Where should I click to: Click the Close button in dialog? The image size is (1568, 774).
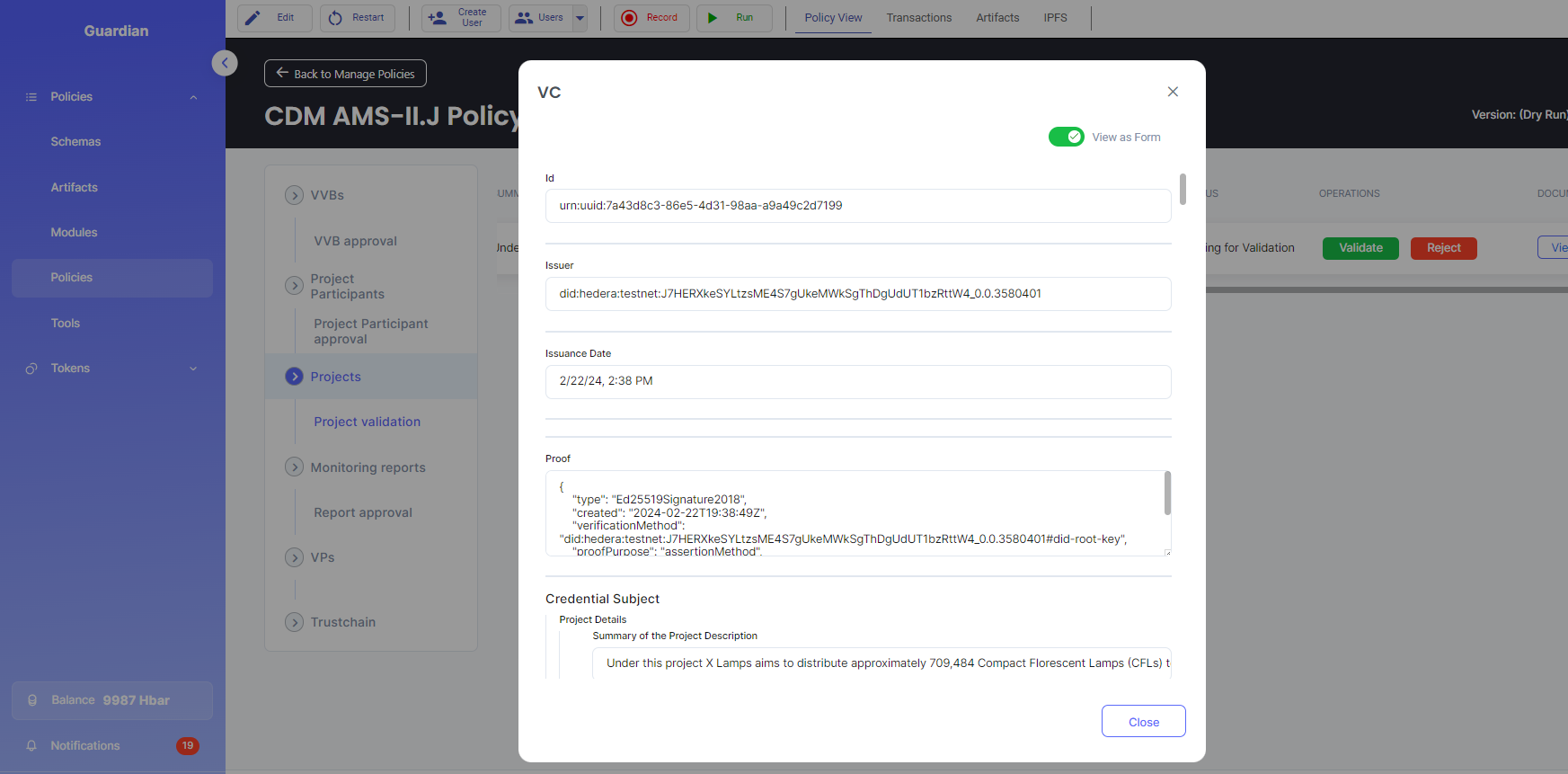[1143, 722]
